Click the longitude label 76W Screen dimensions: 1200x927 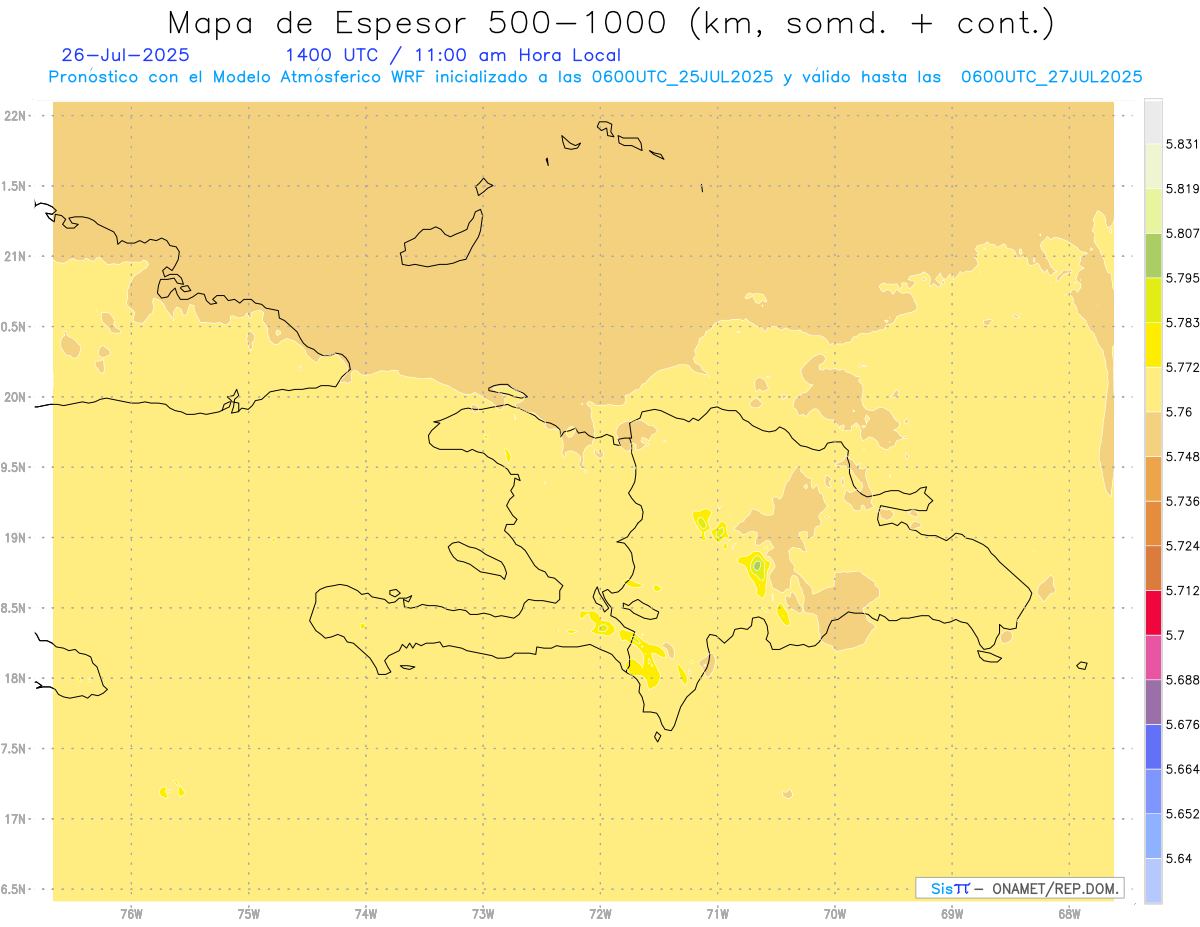(x=131, y=913)
